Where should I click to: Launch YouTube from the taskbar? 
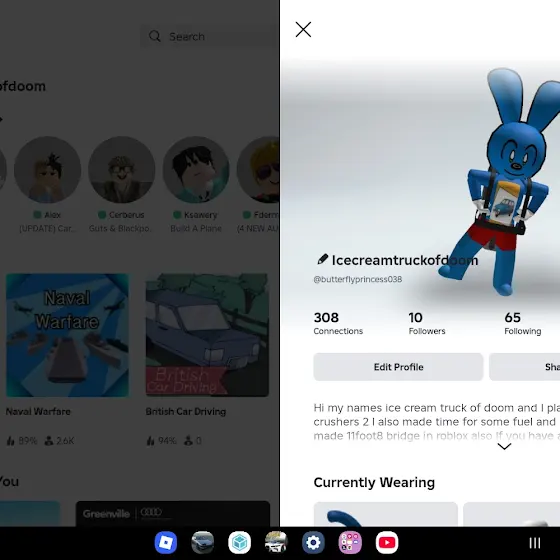(x=387, y=542)
